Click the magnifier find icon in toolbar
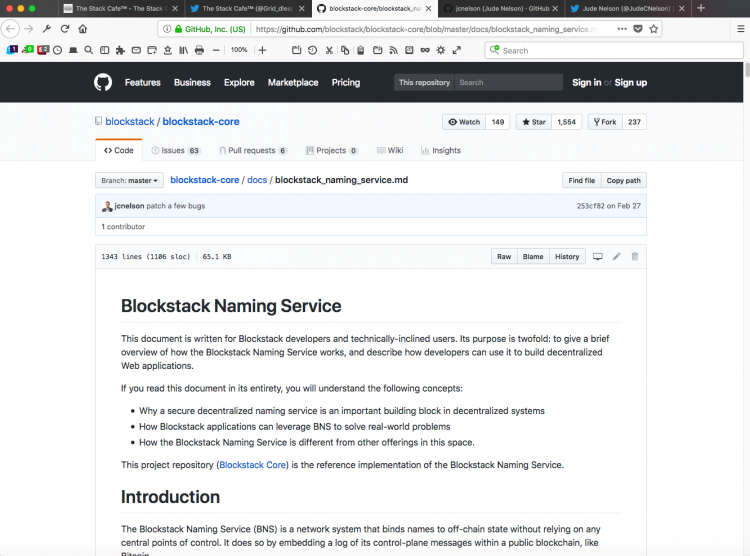Screen dimensions: 750x556 click(x=88, y=50)
